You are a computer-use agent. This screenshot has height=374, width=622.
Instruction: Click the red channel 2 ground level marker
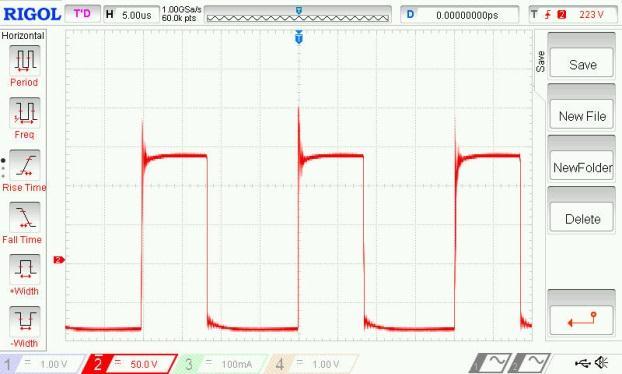[59, 260]
